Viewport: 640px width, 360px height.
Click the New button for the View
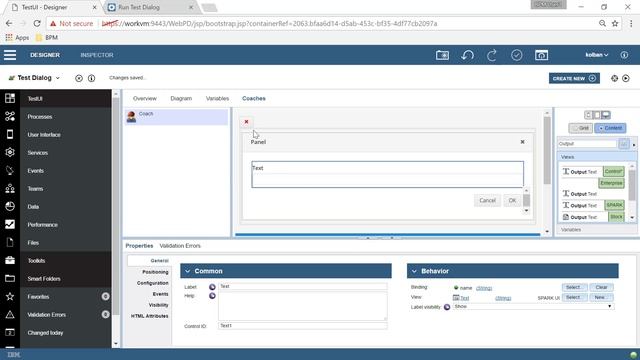click(x=600, y=297)
